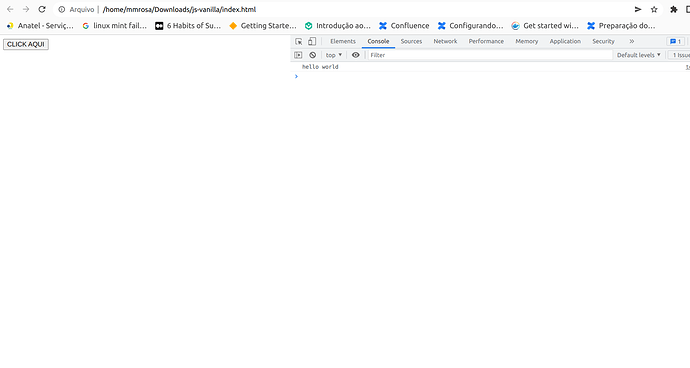690x368 pixels.
Task: Open the issues message counter badge
Action: (x=675, y=41)
